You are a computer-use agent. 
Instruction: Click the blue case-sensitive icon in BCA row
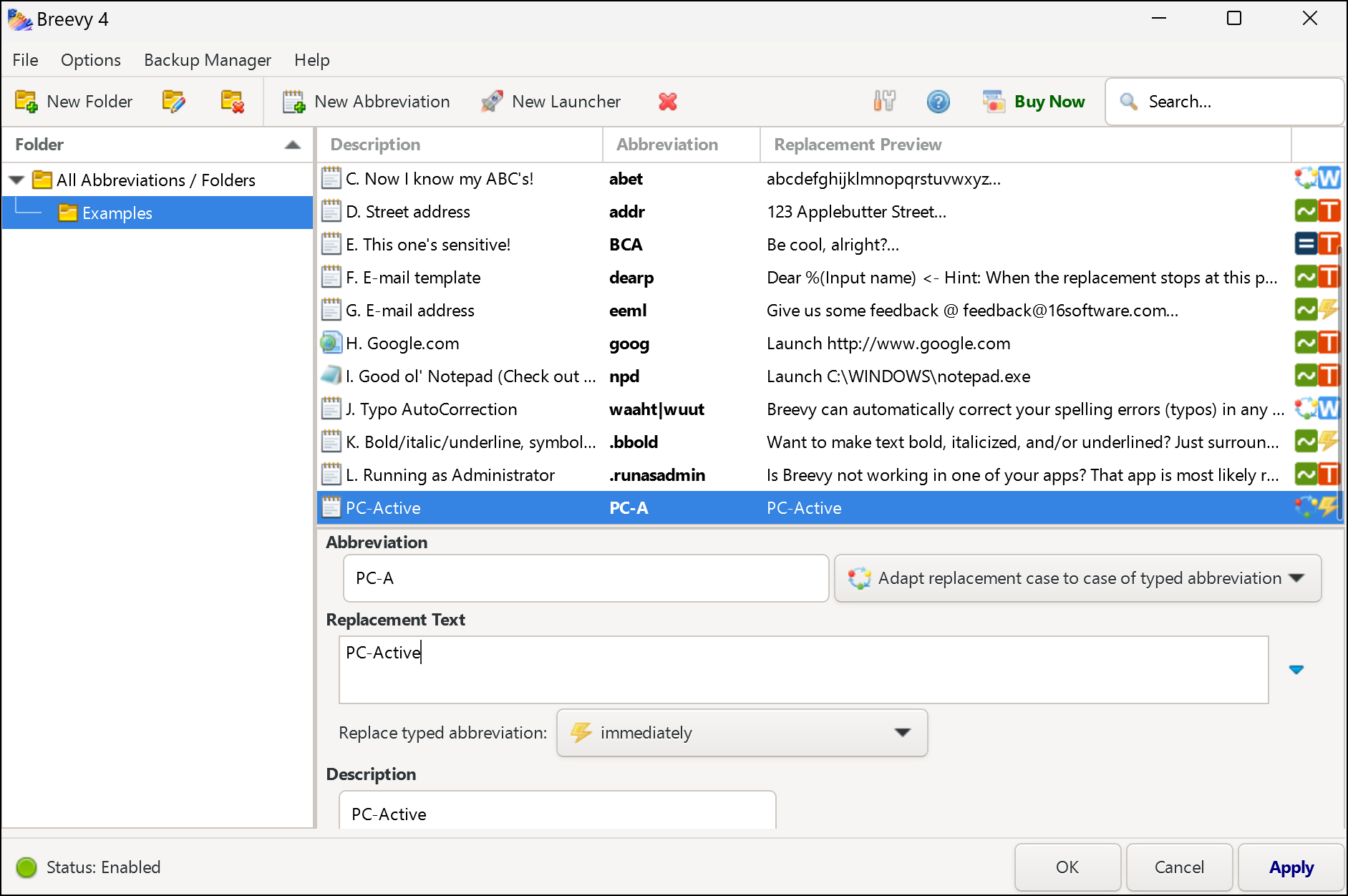point(1306,244)
